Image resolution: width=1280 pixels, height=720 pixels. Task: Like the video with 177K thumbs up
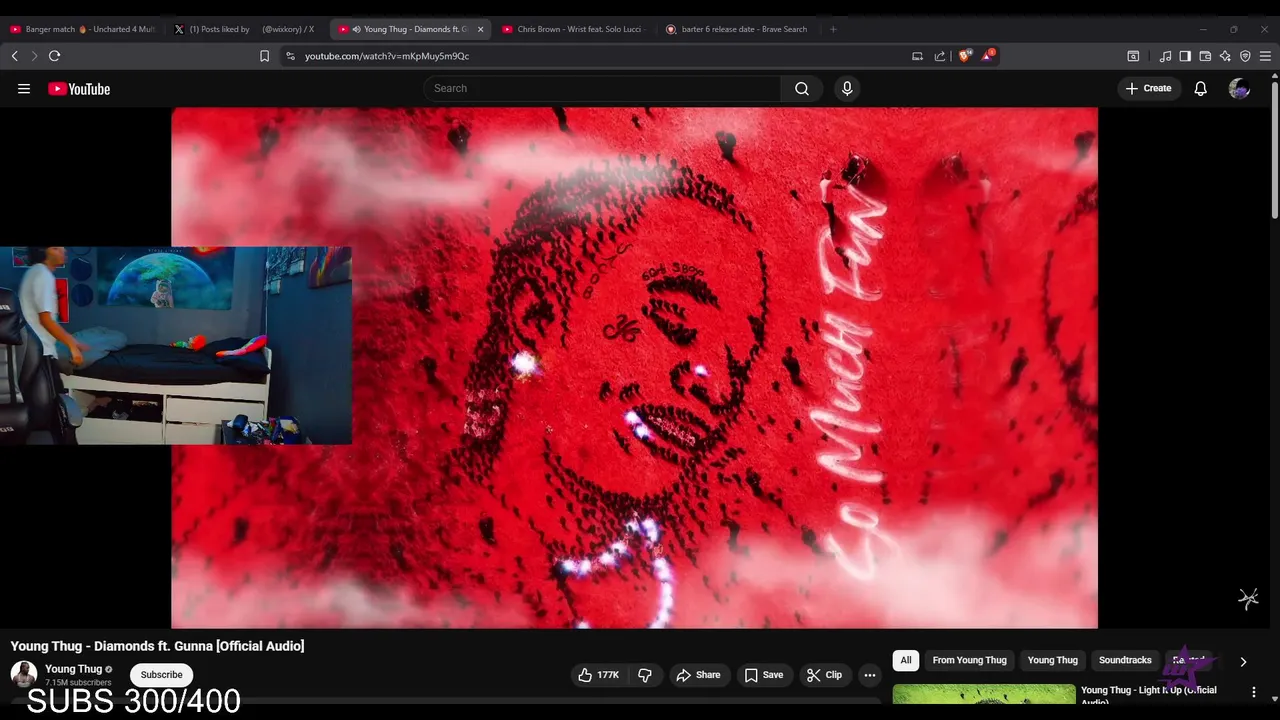598,675
